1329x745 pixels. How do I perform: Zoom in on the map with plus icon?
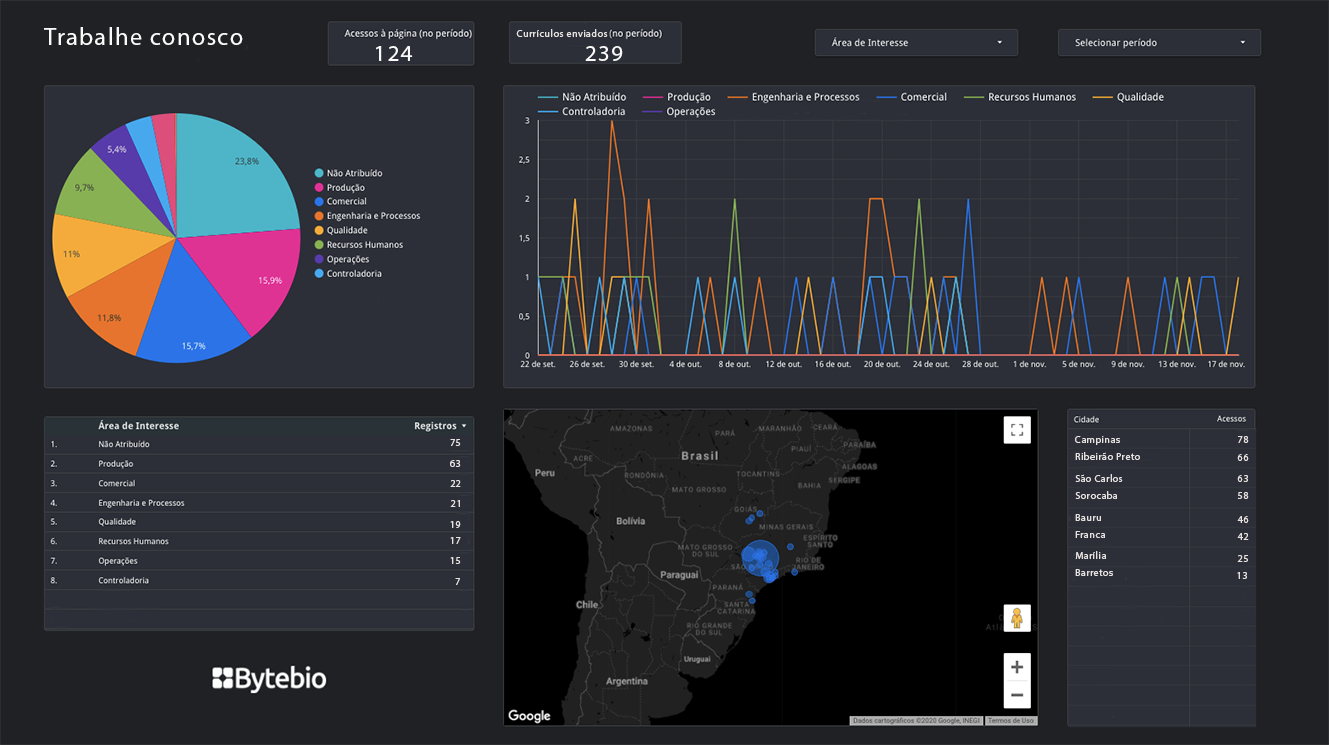(x=1016, y=666)
